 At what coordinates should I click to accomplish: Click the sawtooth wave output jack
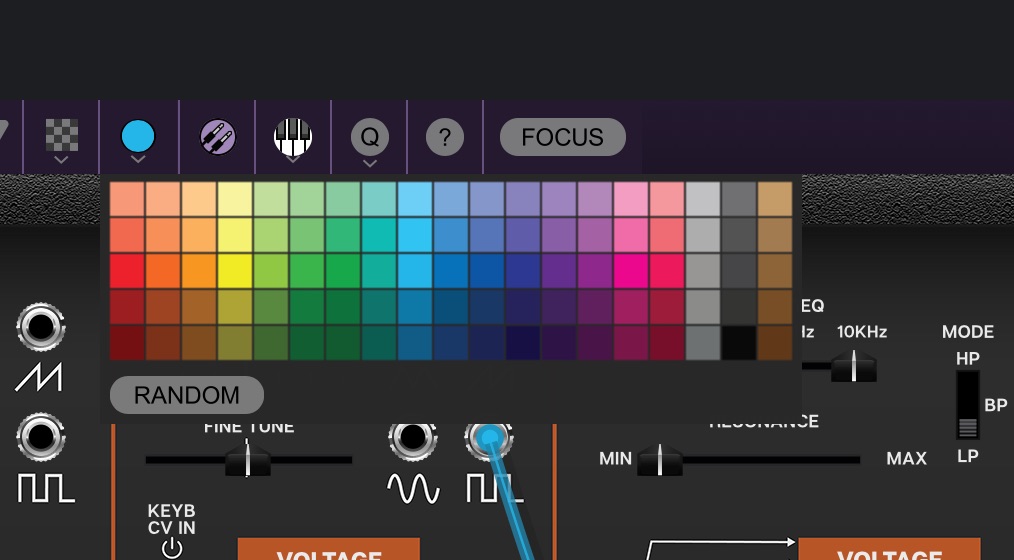tap(41, 327)
